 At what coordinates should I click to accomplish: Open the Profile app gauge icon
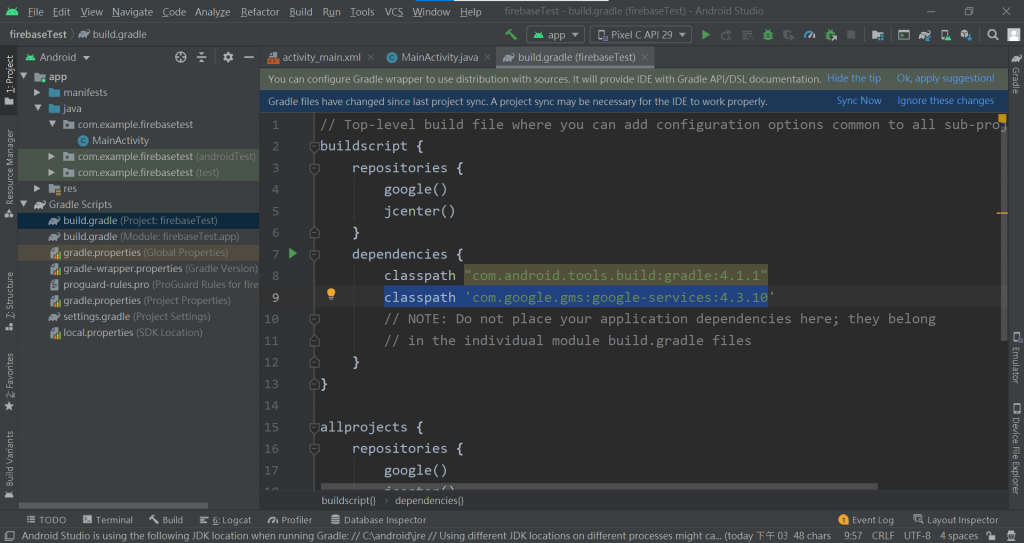click(x=810, y=35)
